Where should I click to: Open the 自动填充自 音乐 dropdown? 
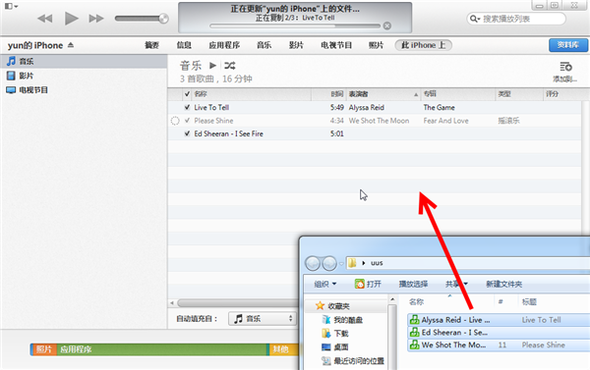click(x=262, y=319)
